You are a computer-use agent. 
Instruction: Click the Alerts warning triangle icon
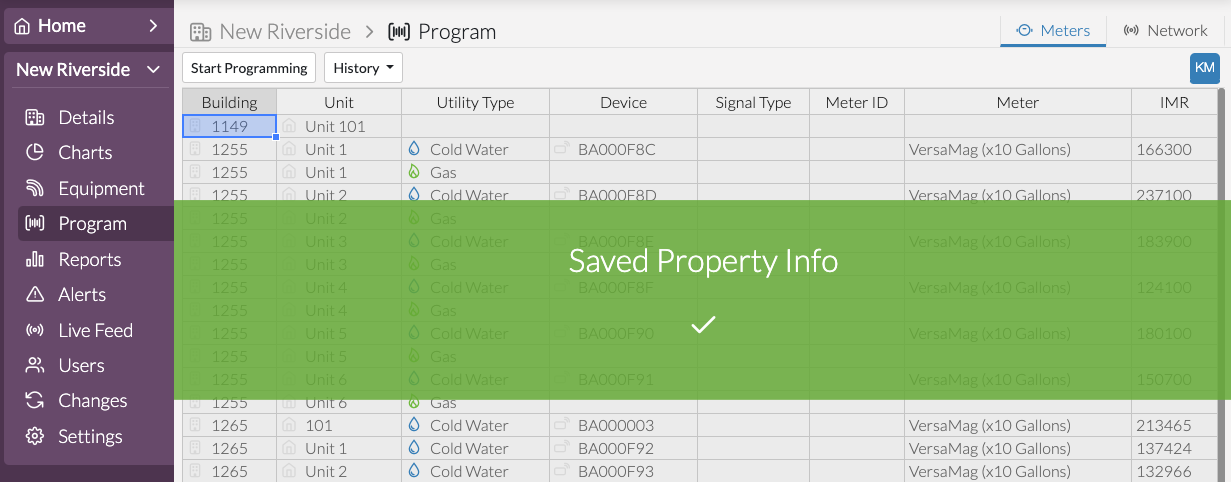[x=35, y=294]
